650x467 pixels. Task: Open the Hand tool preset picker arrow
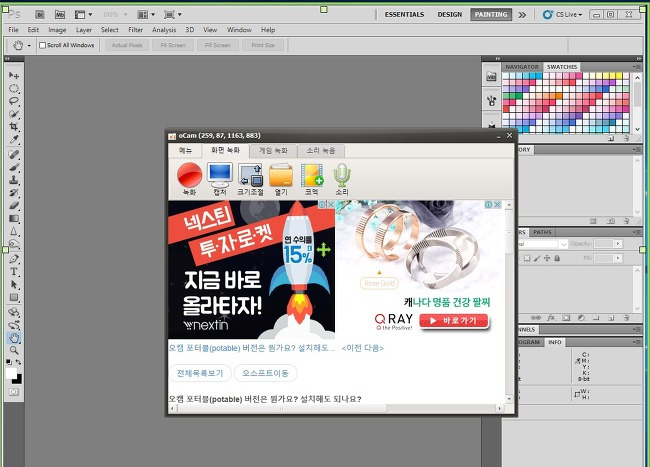pos(29,45)
